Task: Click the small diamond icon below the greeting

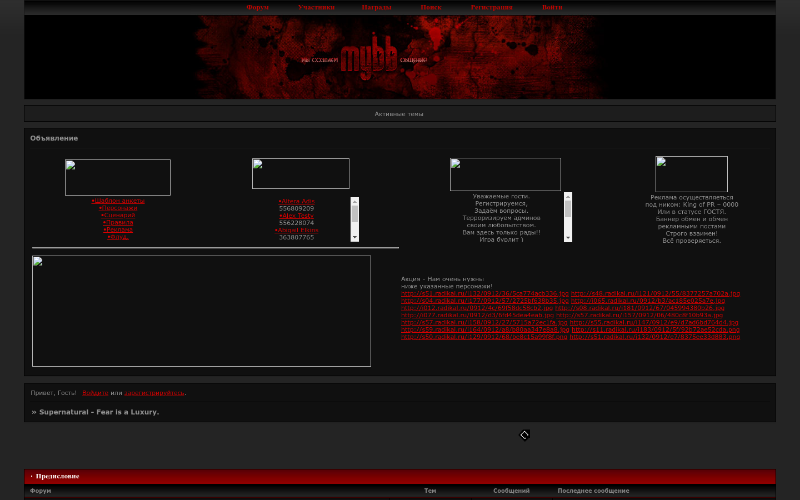Action: click(524, 435)
